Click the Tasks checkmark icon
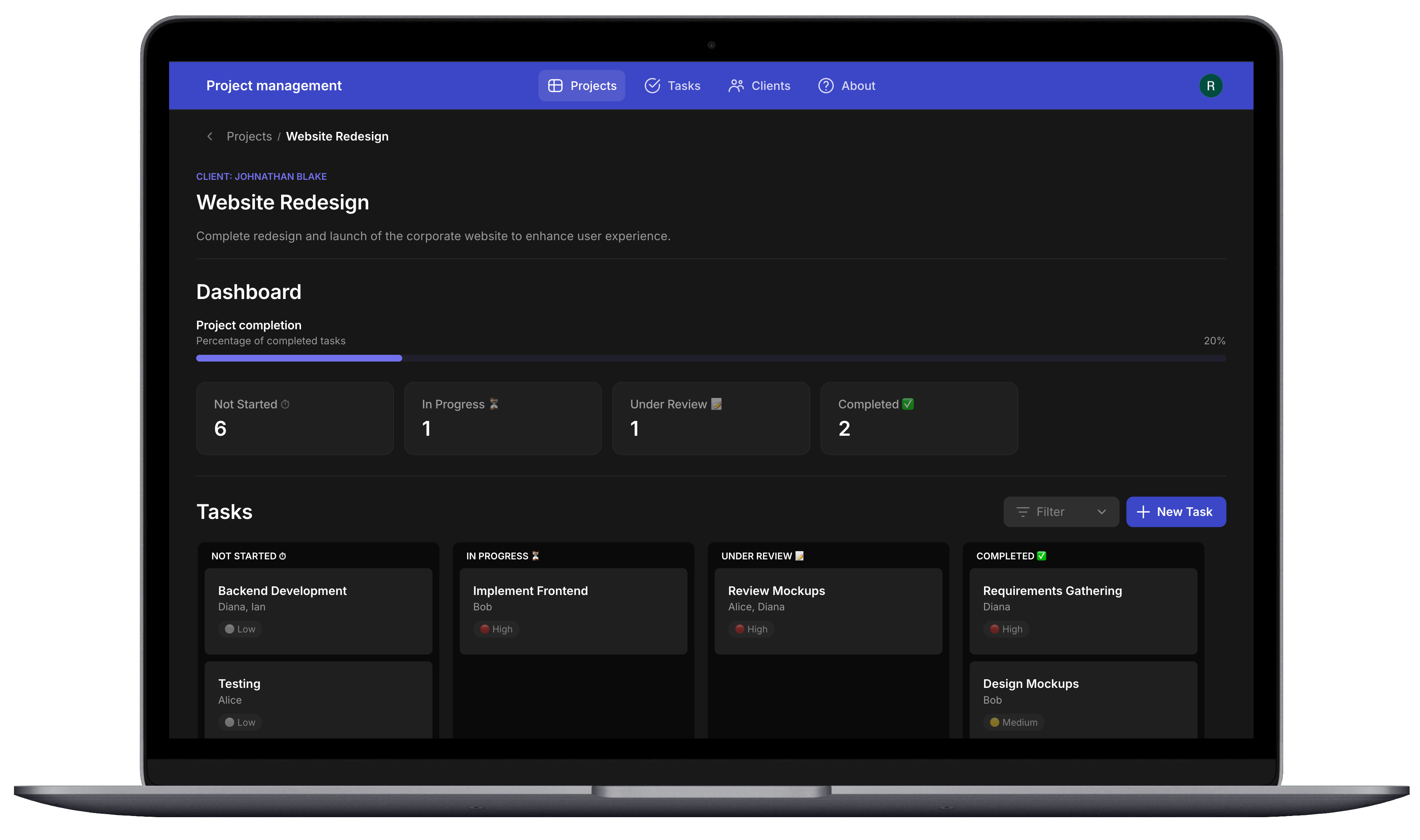The height and width of the screenshot is (840, 1420). pyautogui.click(x=652, y=85)
